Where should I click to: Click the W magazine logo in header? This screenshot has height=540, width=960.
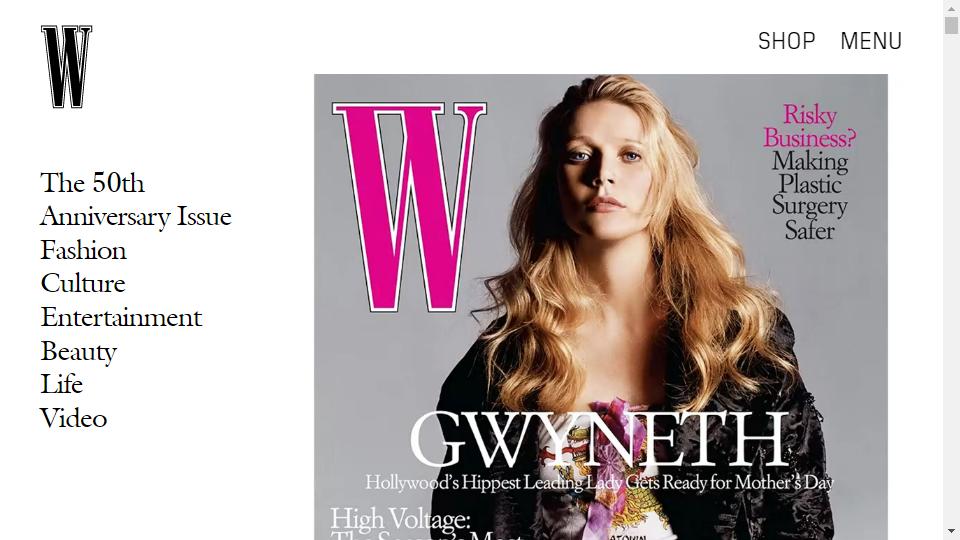pyautogui.click(x=67, y=67)
